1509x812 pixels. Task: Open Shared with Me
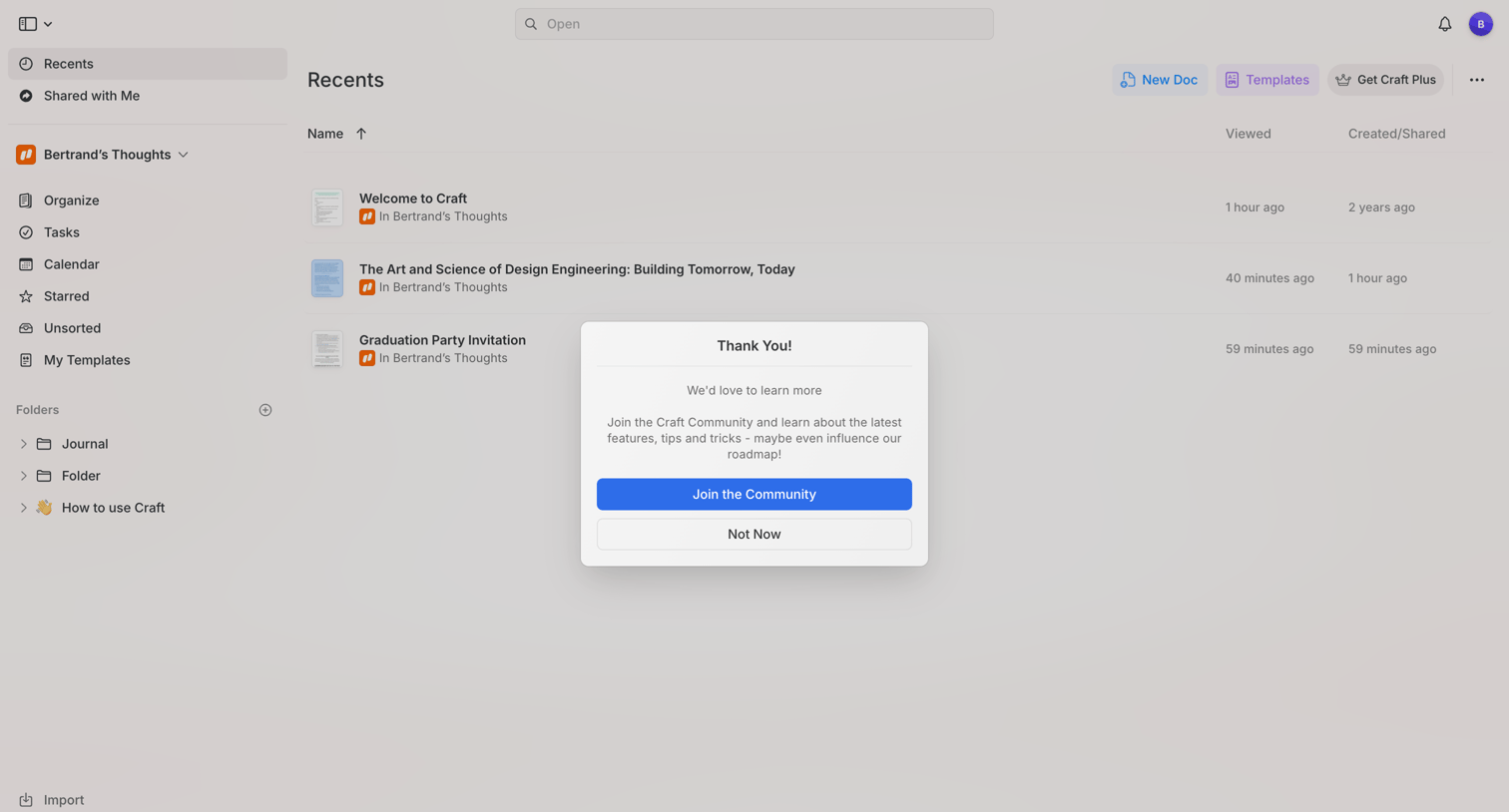(x=148, y=96)
